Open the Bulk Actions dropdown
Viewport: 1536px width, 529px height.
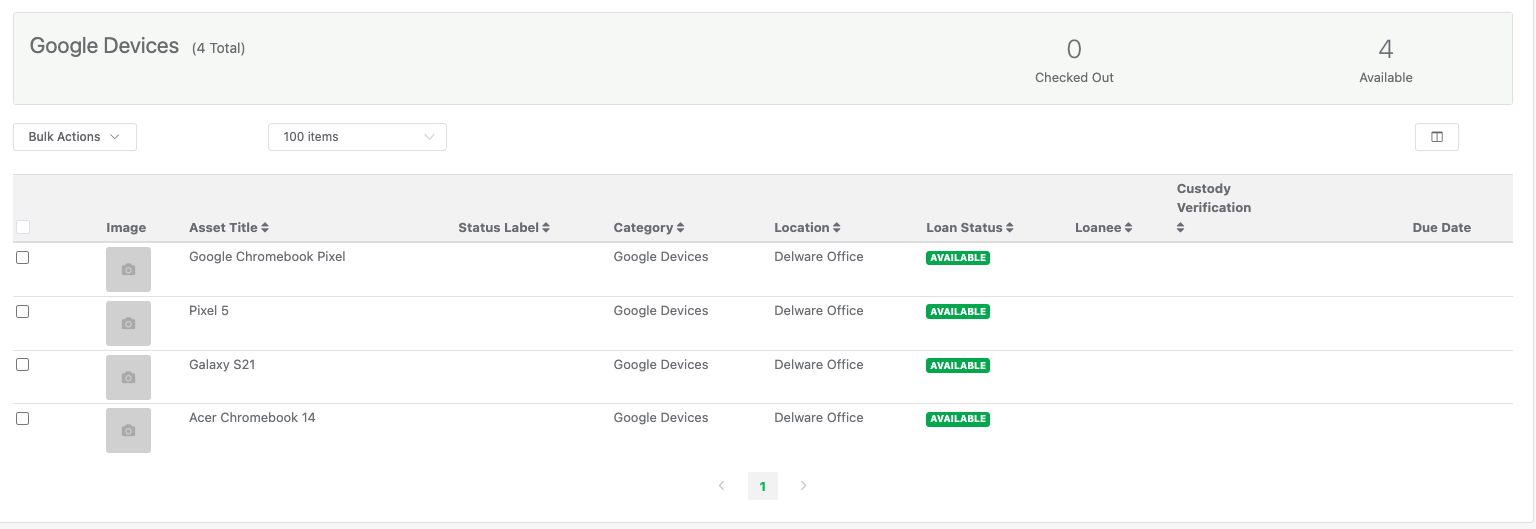pos(75,137)
